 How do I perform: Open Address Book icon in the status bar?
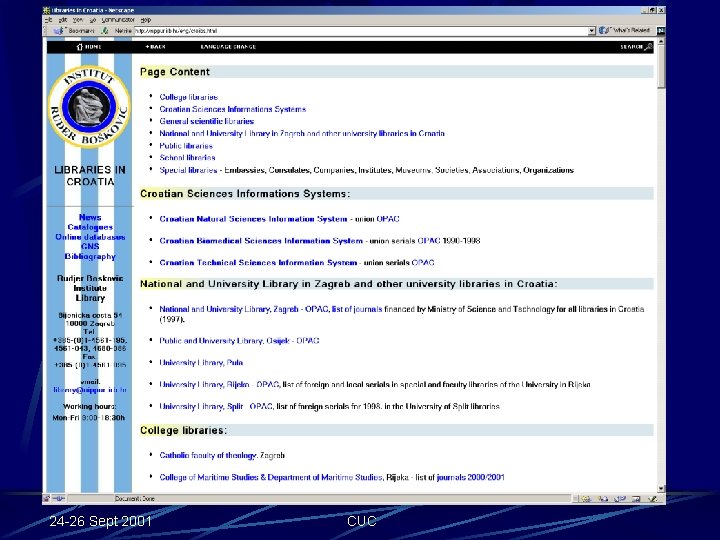(636, 499)
